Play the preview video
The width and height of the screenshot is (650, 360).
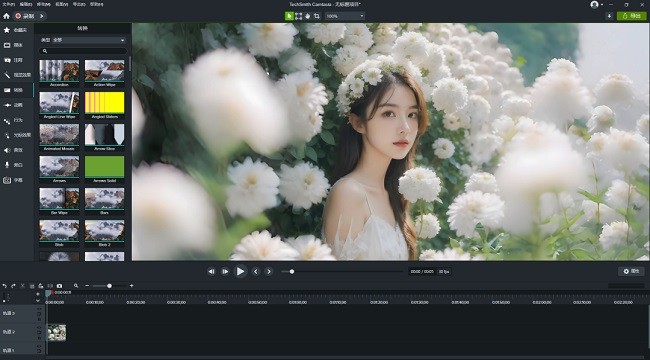pos(240,272)
